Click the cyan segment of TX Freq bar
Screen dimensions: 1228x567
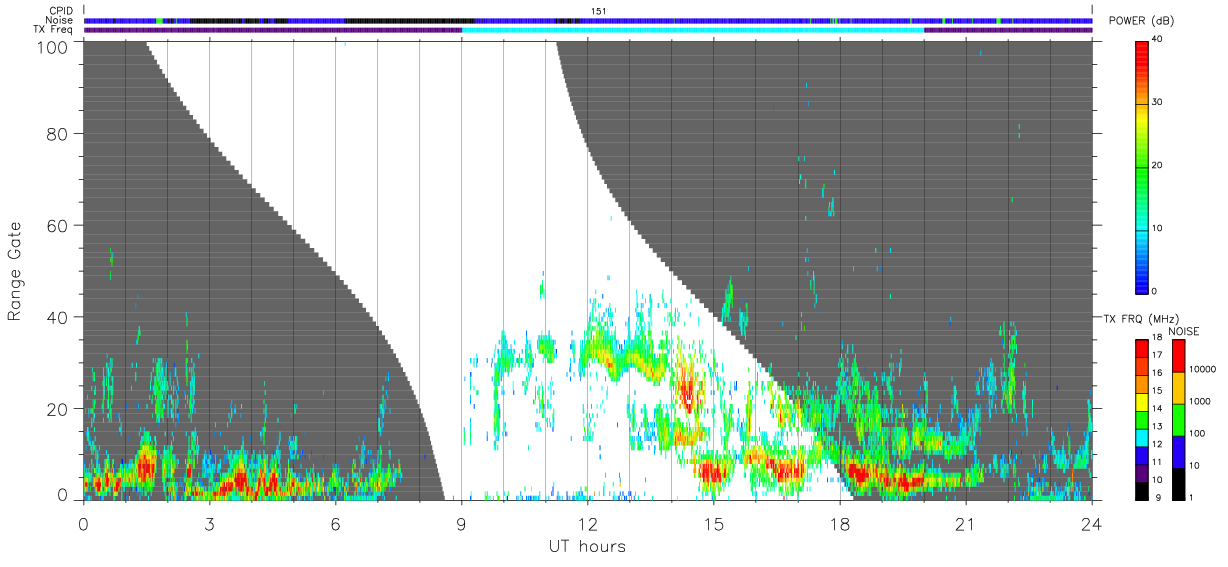point(693,30)
